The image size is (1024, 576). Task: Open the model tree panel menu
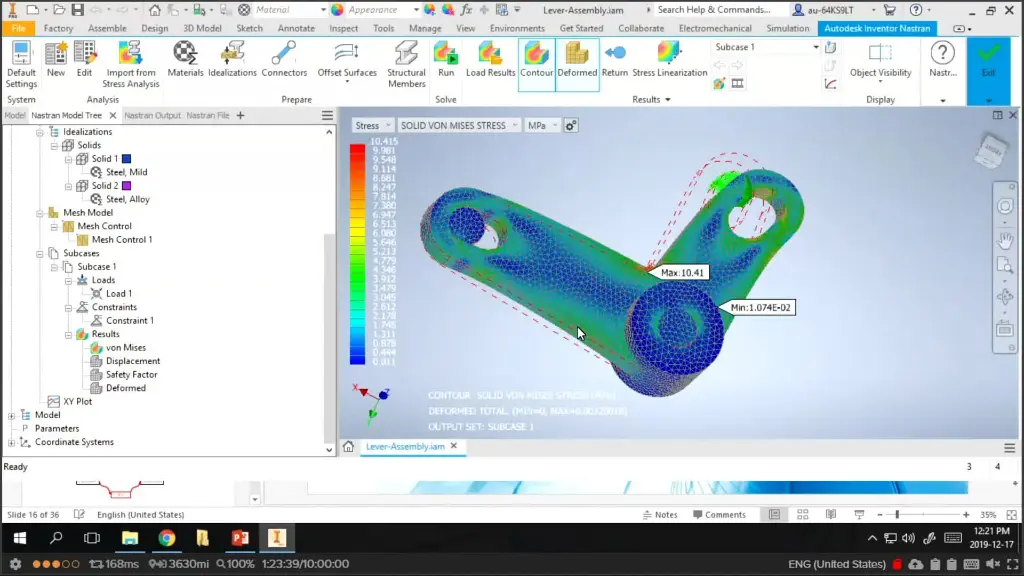tap(327, 115)
